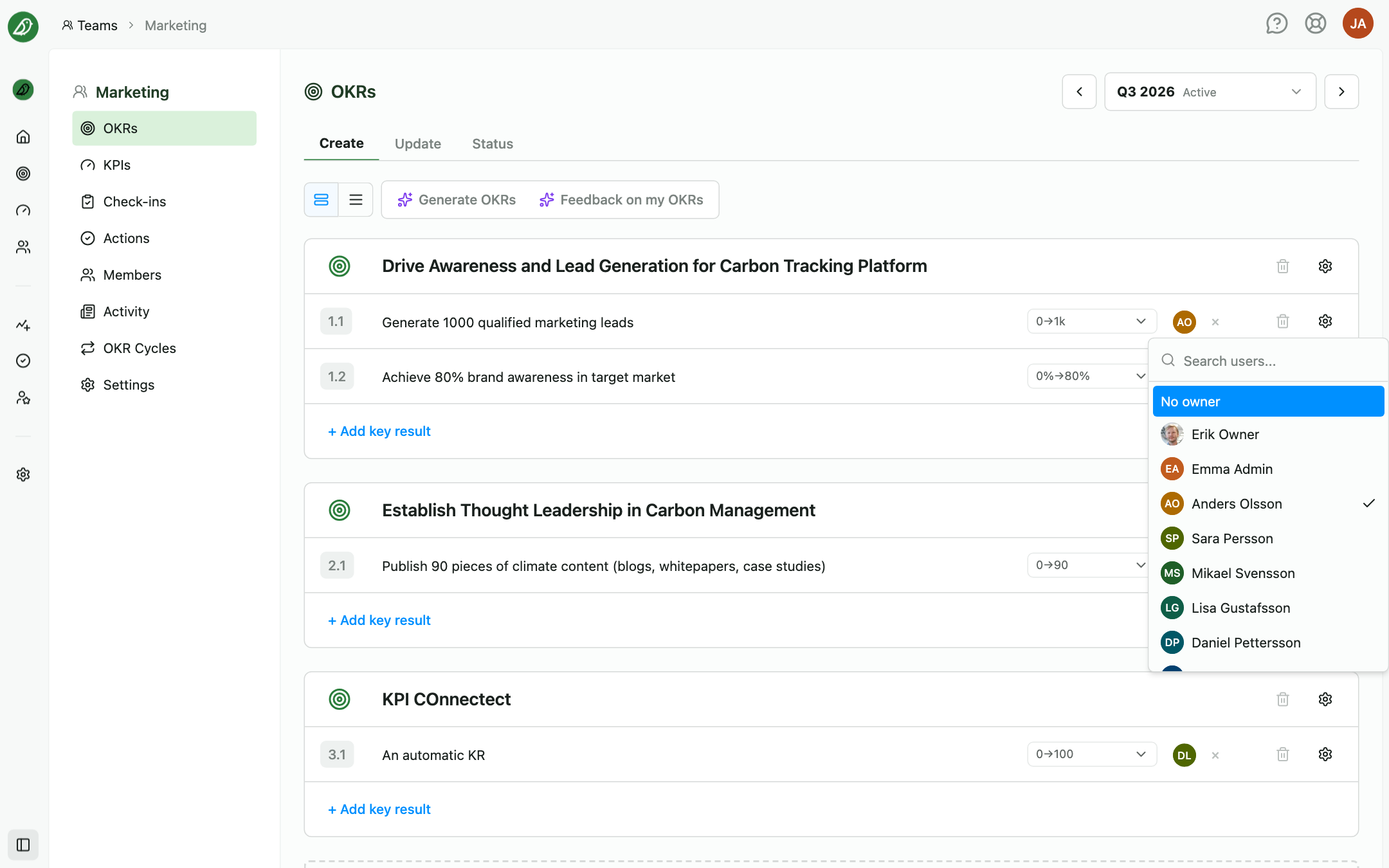Click the green leaf app logo
The image size is (1389, 868).
click(23, 26)
